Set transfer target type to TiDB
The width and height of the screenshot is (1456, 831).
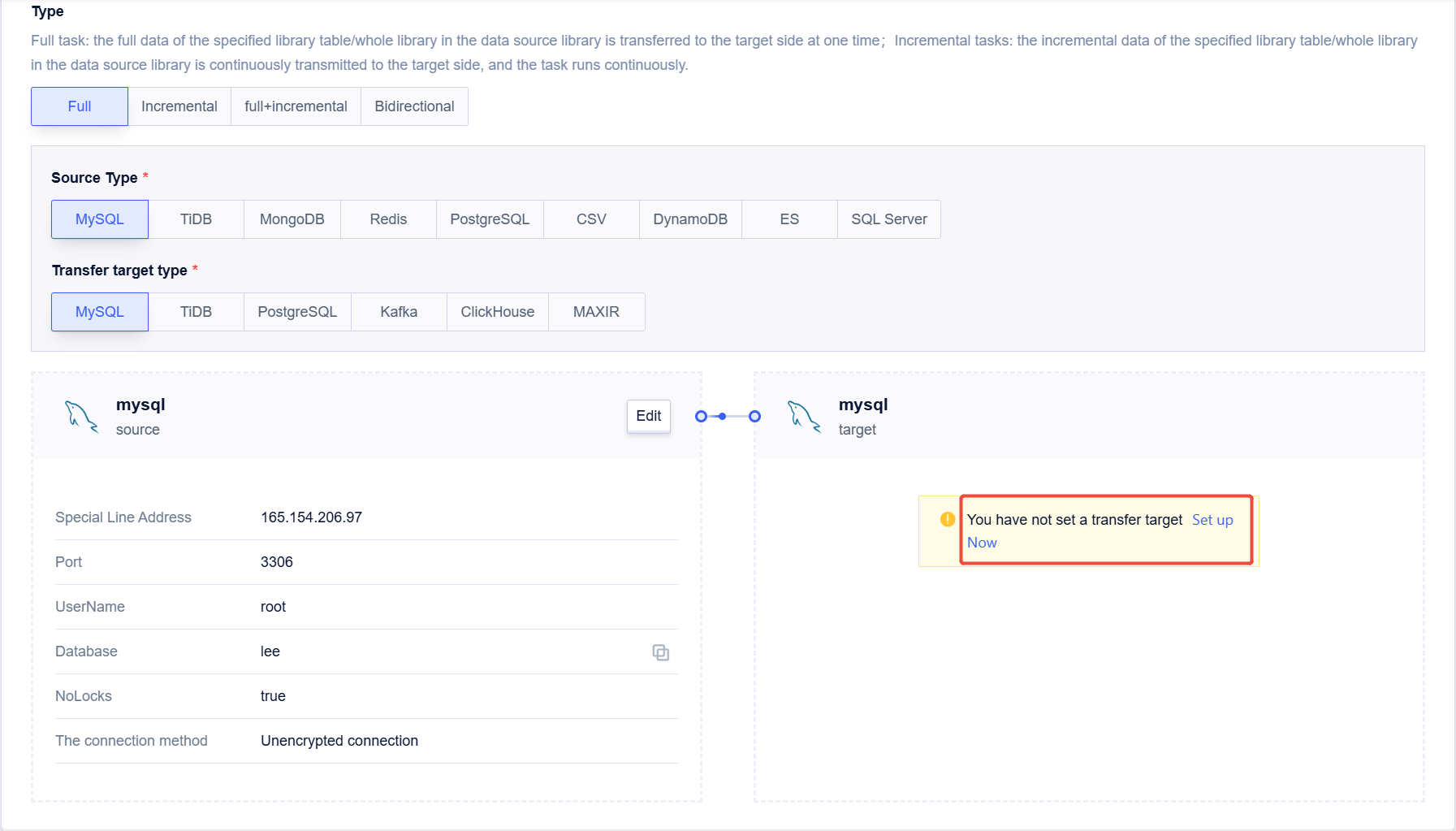coord(196,312)
